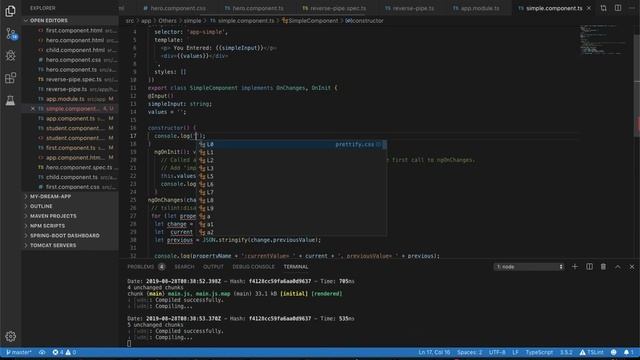The image size is (640, 360).
Task: Expand the MY-DREAM-APP folder section
Action: tap(70, 196)
